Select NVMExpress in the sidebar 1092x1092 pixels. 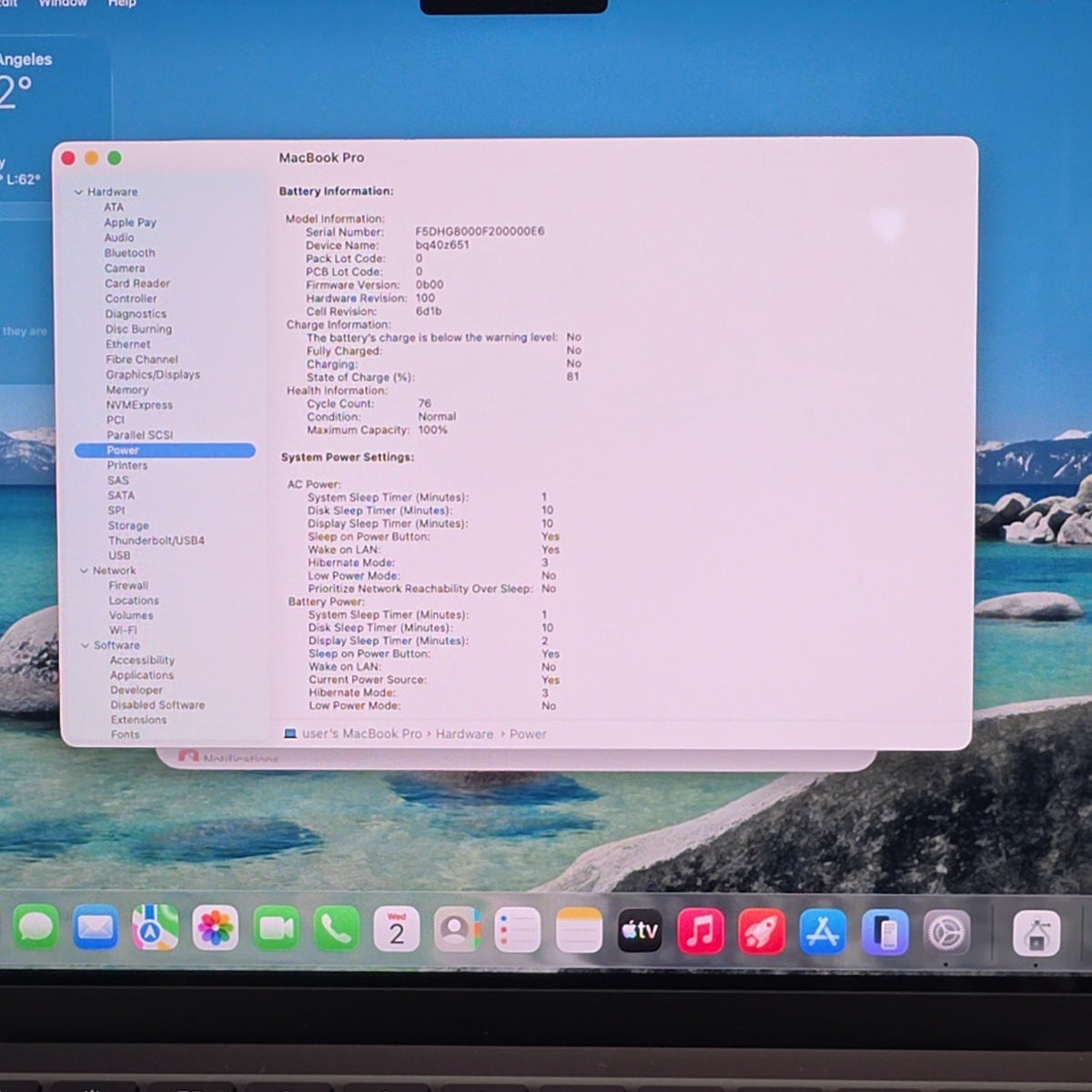[x=139, y=405]
